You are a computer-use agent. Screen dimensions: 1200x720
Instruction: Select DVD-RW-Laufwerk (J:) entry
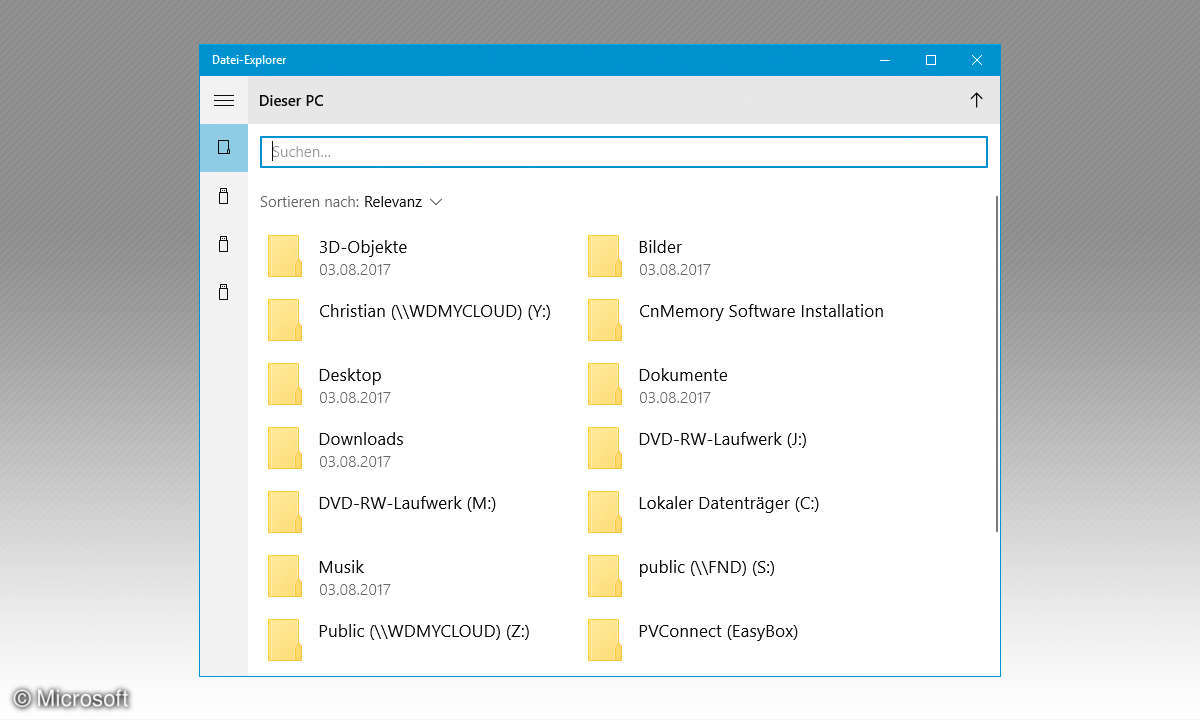pos(722,439)
